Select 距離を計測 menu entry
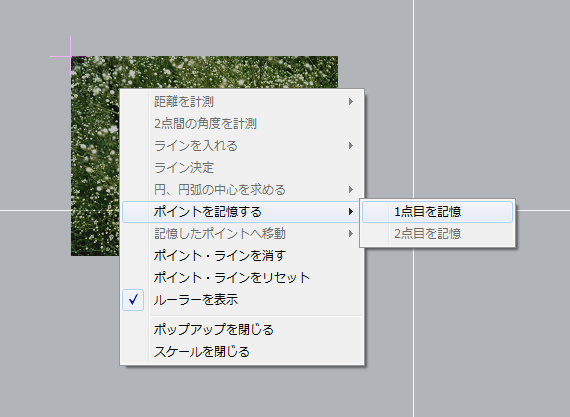 tap(242, 101)
